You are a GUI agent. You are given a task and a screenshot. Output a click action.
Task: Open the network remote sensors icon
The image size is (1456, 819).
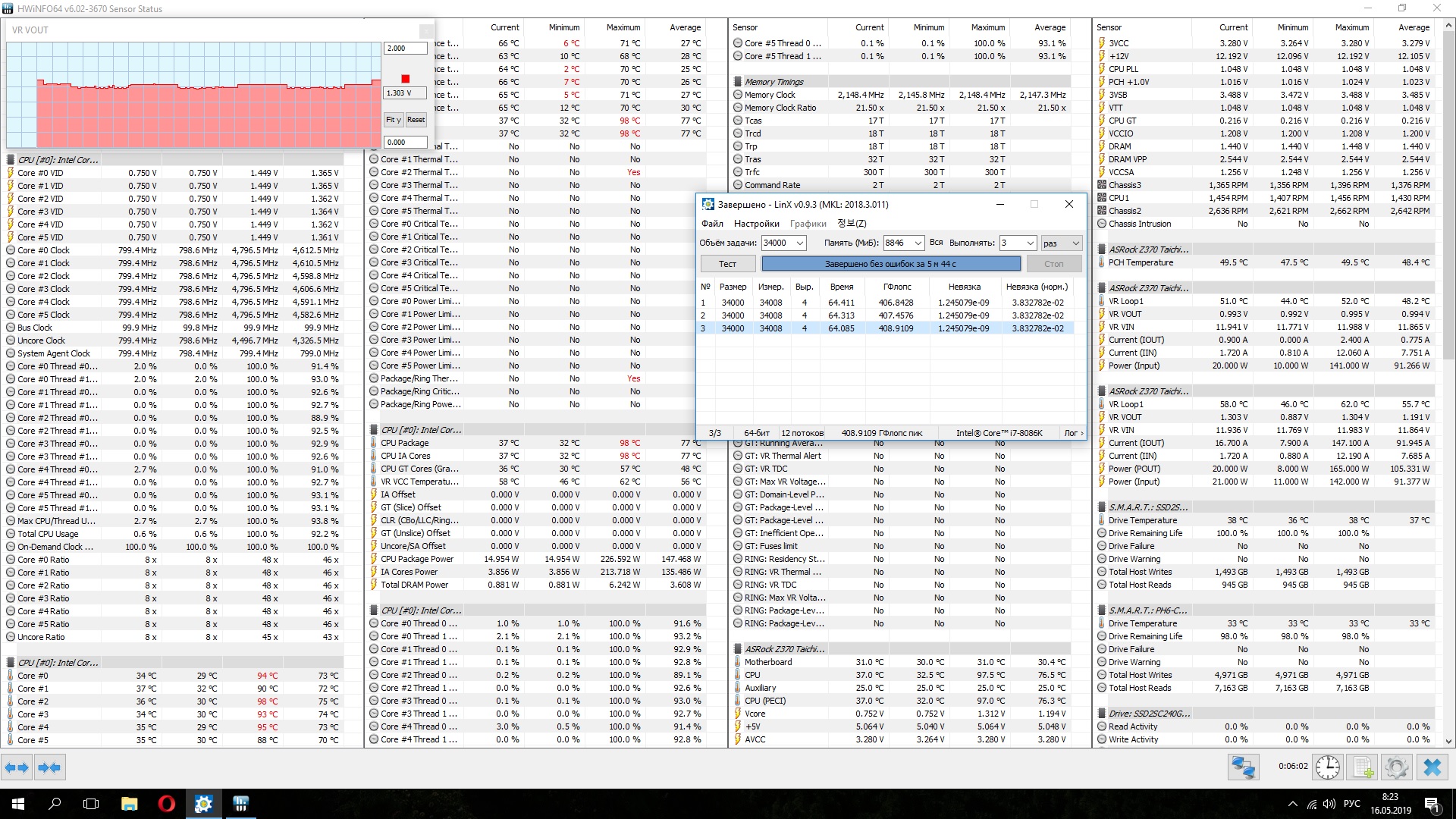pos(1244,767)
